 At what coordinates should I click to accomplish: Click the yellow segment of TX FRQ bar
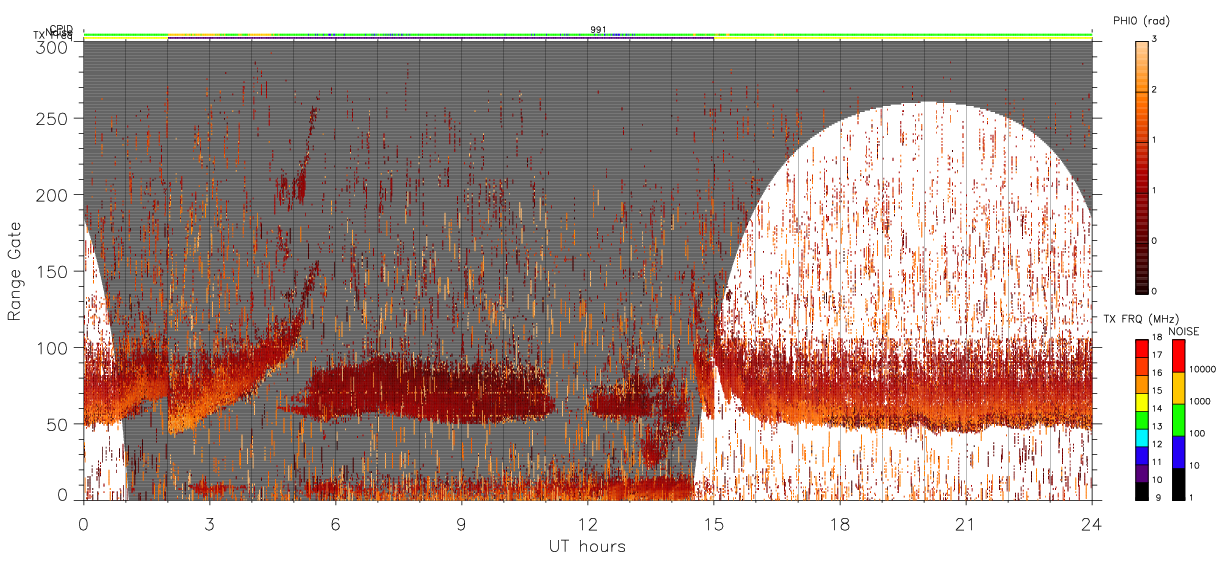pyautogui.click(x=1141, y=402)
